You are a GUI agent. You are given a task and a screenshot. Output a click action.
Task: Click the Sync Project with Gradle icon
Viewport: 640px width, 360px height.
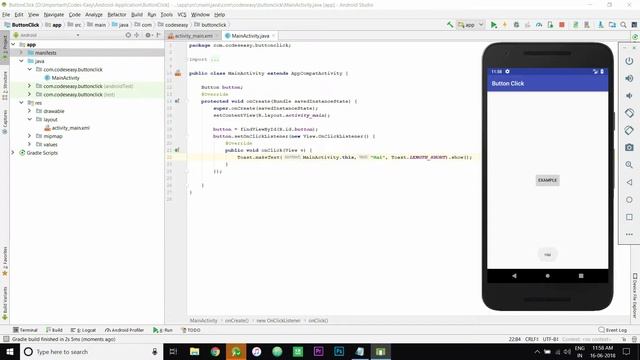coord(576,25)
